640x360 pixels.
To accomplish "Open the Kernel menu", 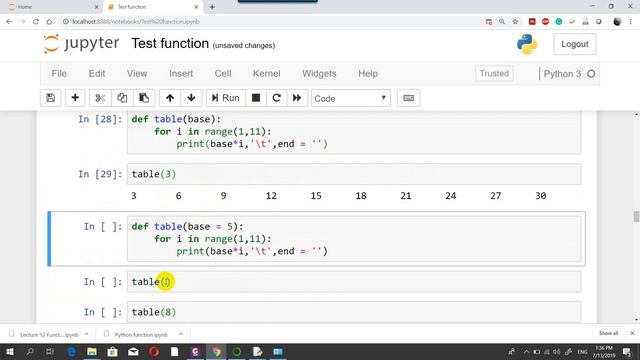I will click(267, 73).
